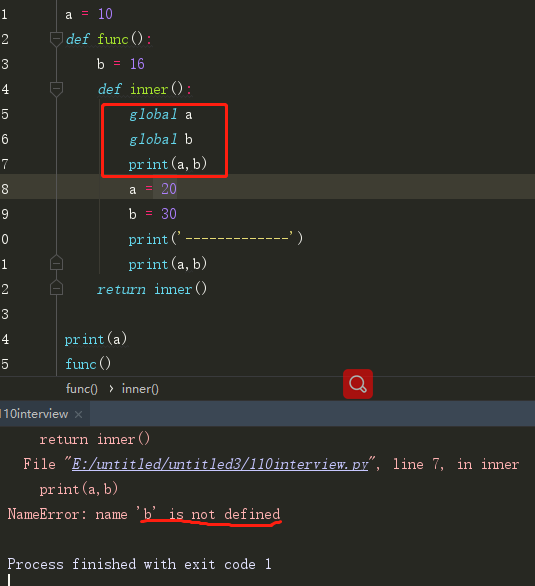The height and width of the screenshot is (586, 535).
Task: Close the 110interview run tab
Action: [x=78, y=414]
